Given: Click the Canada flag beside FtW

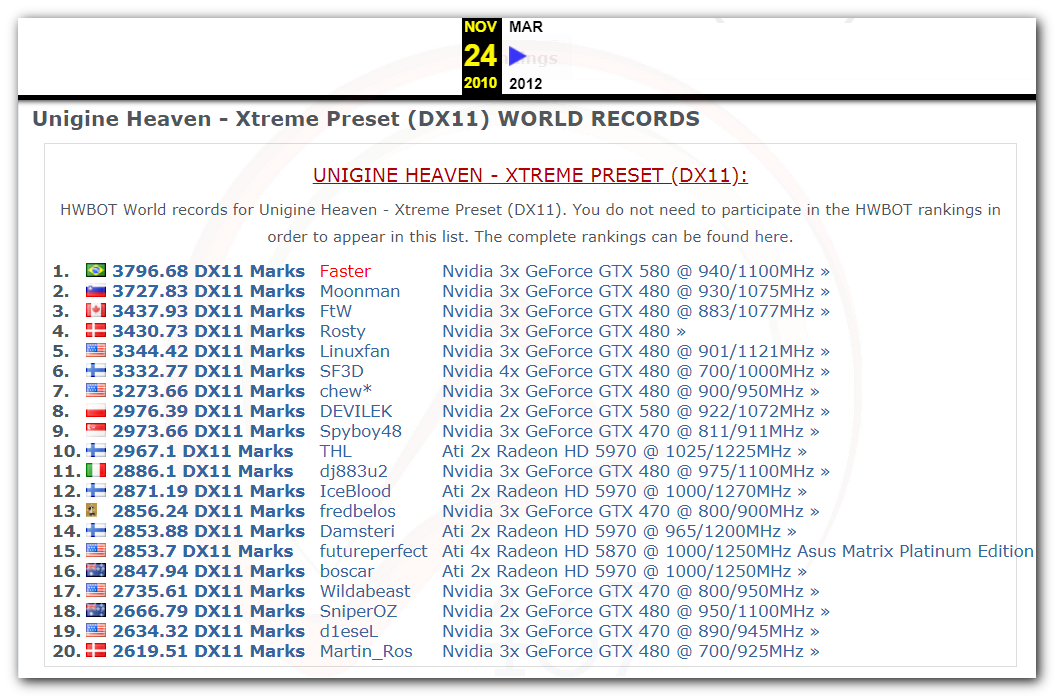Looking at the screenshot, I should click(x=95, y=311).
